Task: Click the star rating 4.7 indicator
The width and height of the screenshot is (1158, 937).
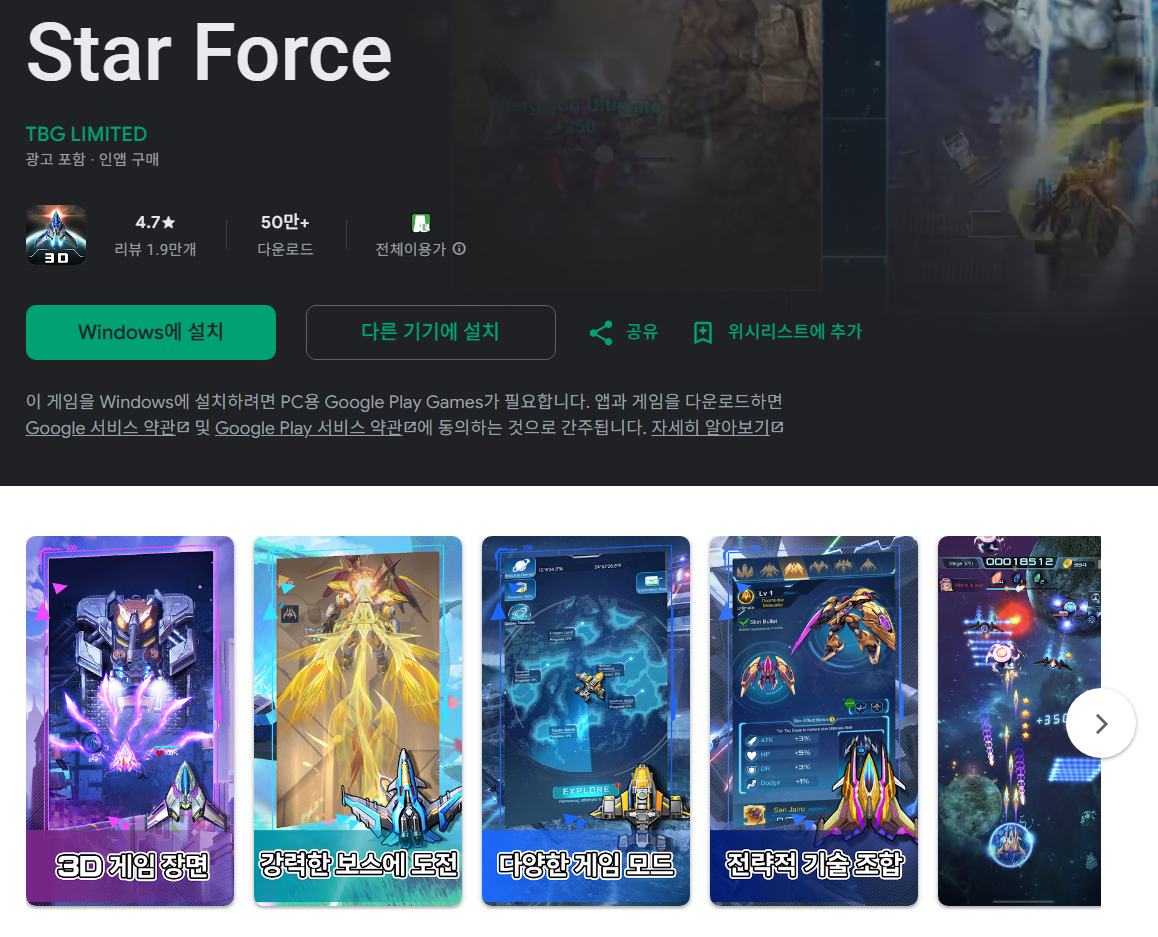Action: (x=155, y=222)
